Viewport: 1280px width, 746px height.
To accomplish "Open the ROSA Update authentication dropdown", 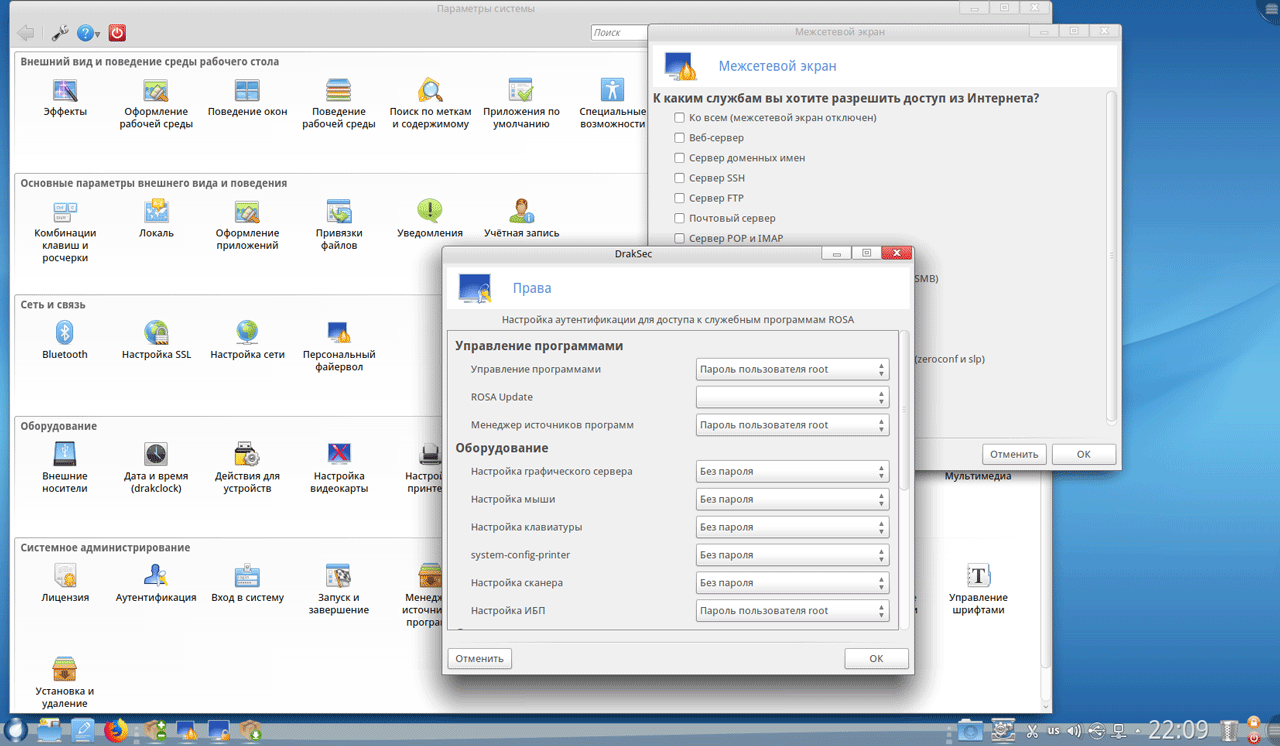I will tap(792, 397).
